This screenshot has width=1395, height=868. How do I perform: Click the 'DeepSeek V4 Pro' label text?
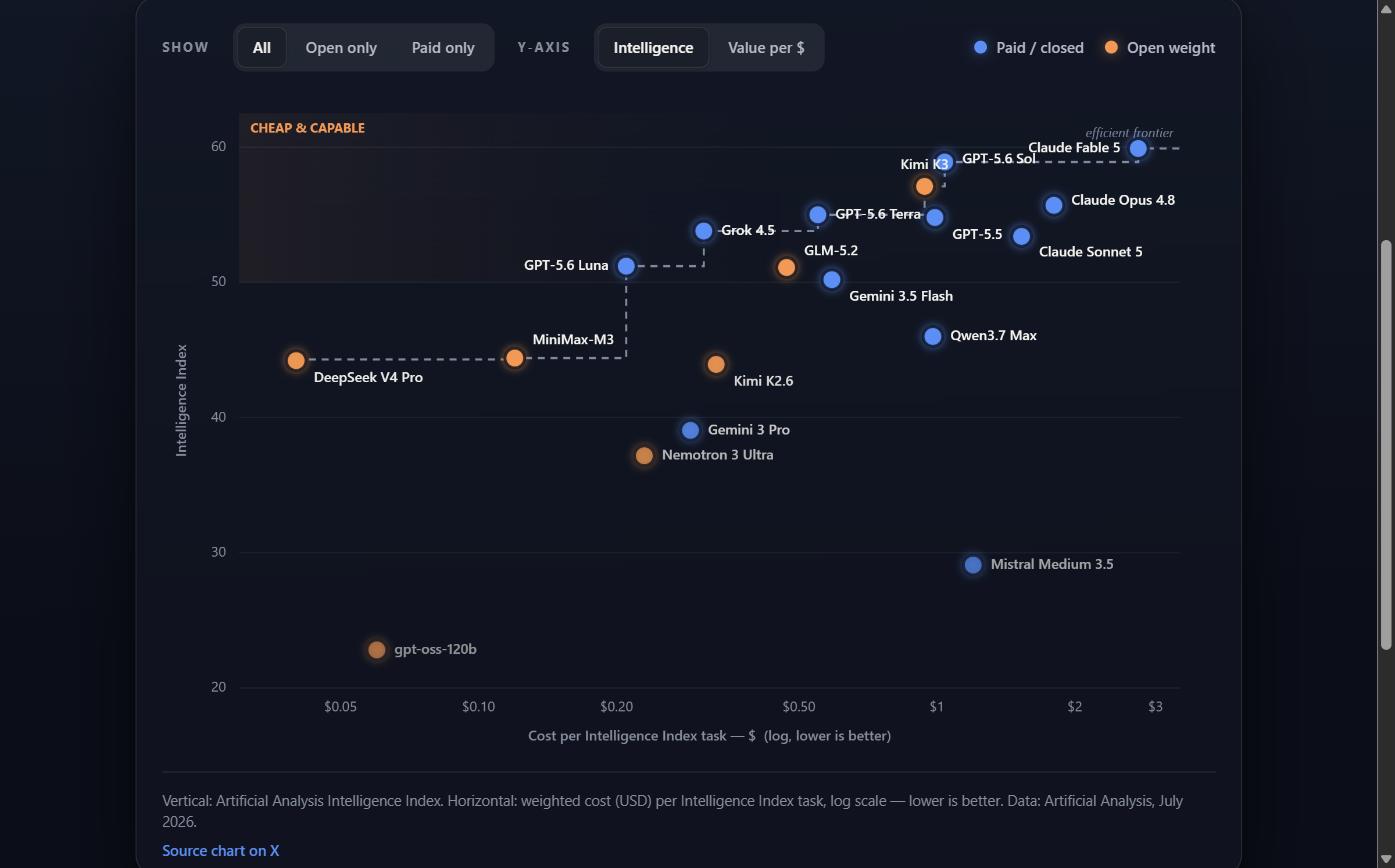click(368, 377)
